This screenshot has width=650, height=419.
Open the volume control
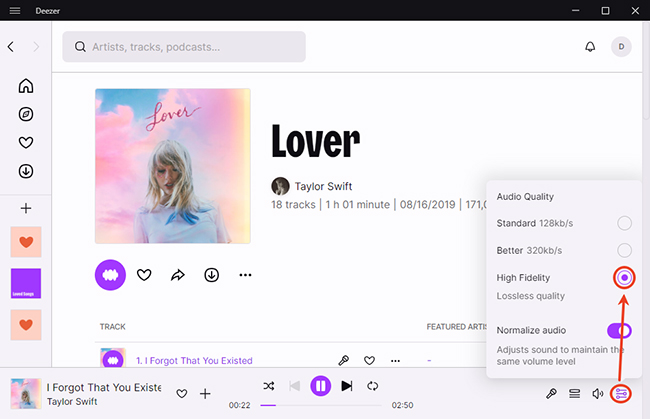tap(597, 393)
